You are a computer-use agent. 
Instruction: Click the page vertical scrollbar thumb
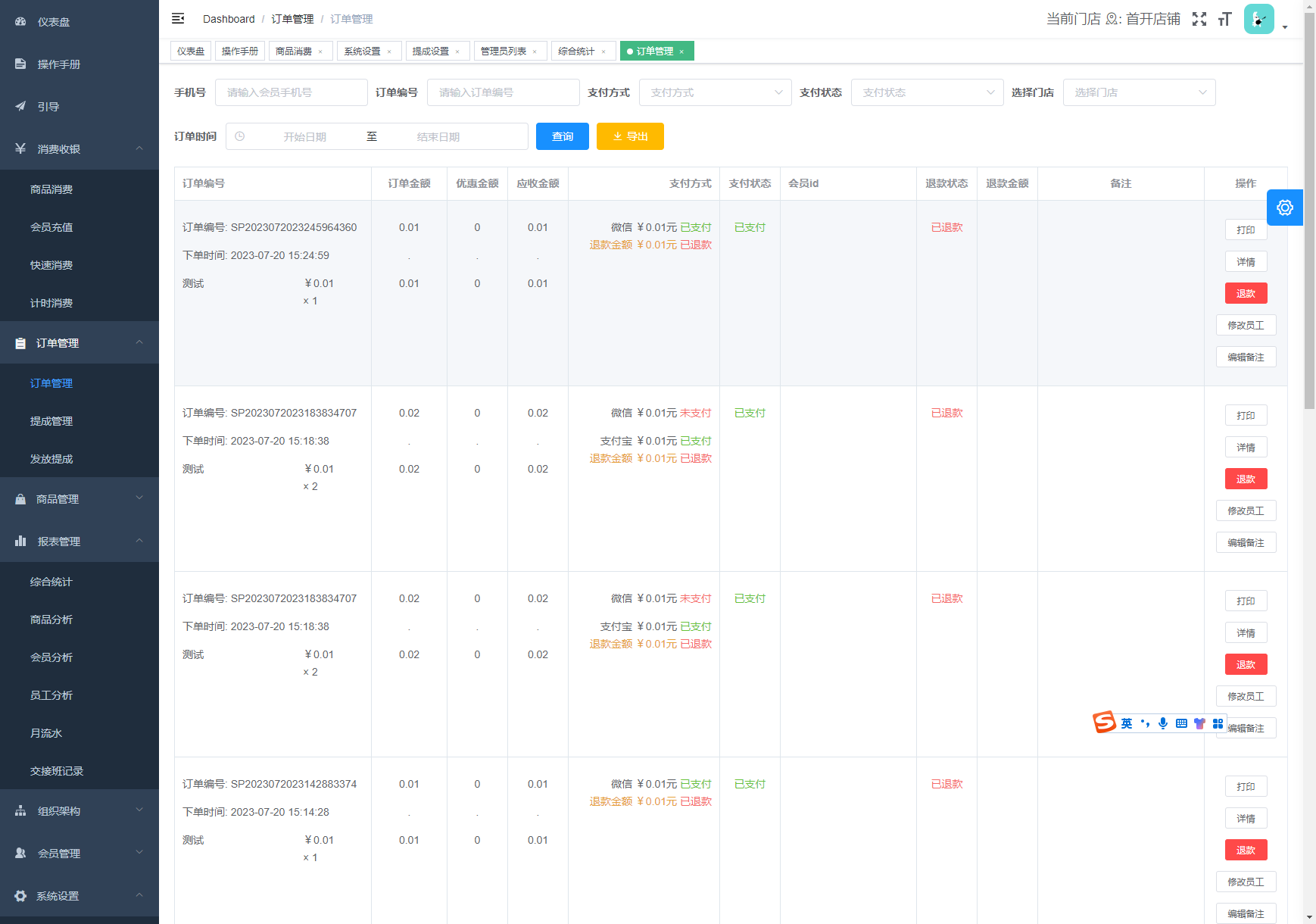[1309, 212]
